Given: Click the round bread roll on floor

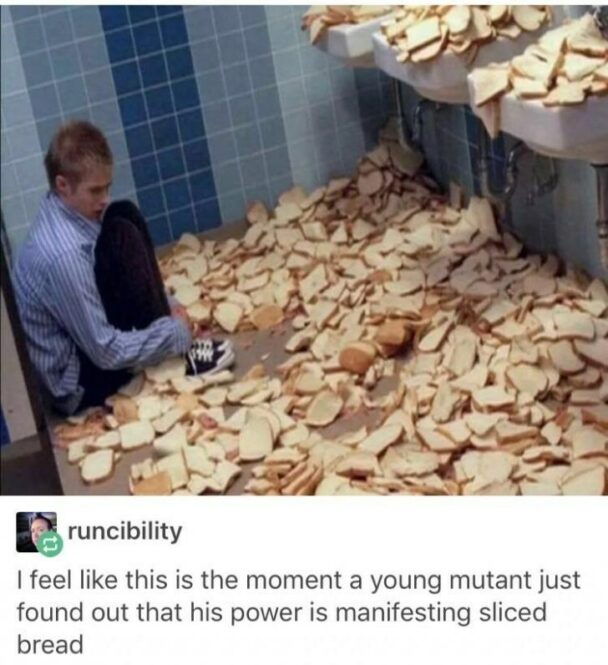Looking at the screenshot, I should [359, 357].
